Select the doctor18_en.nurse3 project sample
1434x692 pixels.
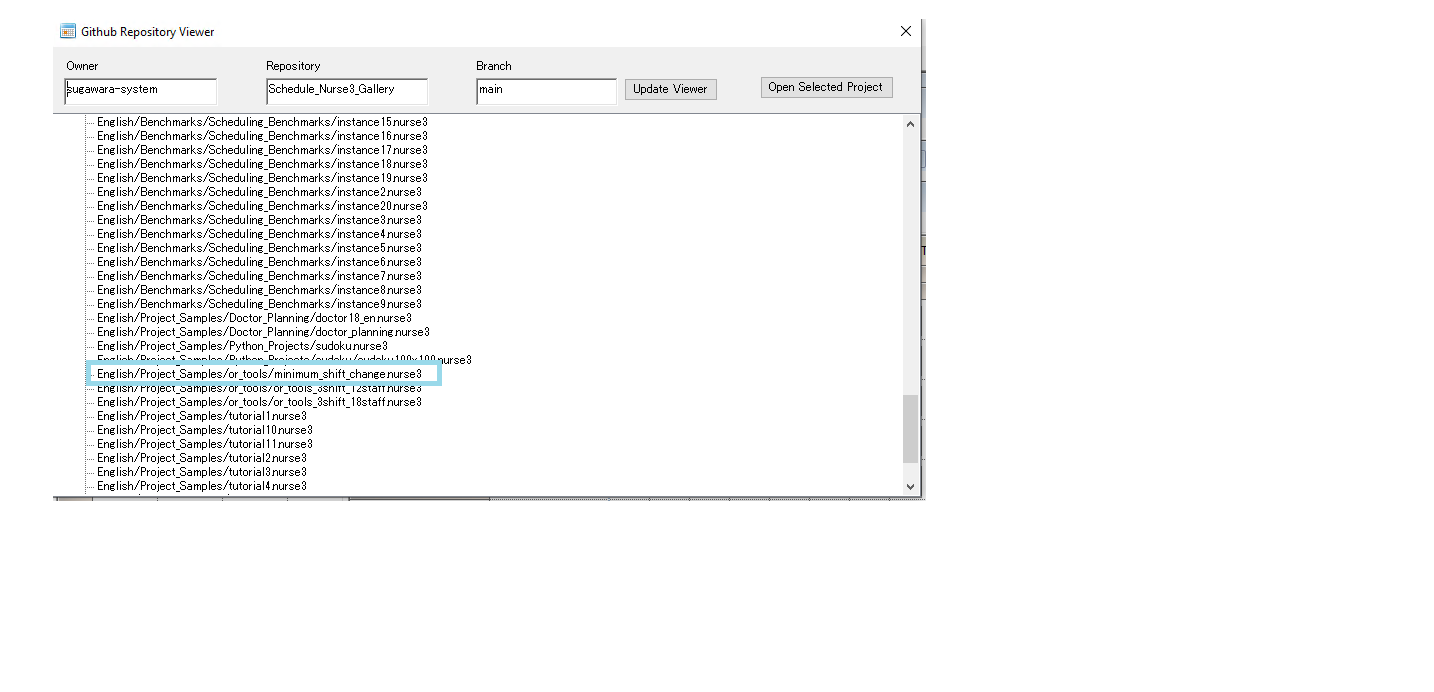pyautogui.click(x=254, y=318)
